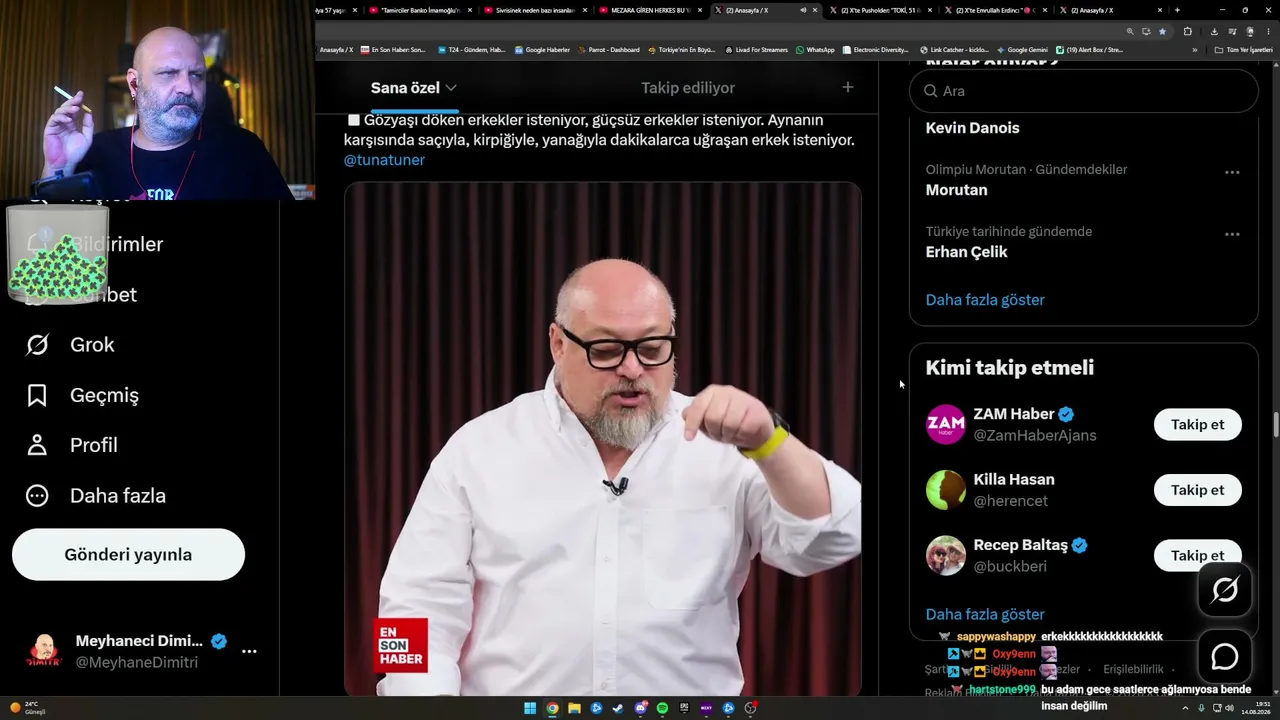Image resolution: width=1280 pixels, height=720 pixels.
Task: Play the En Son Haber video post
Action: (x=603, y=438)
